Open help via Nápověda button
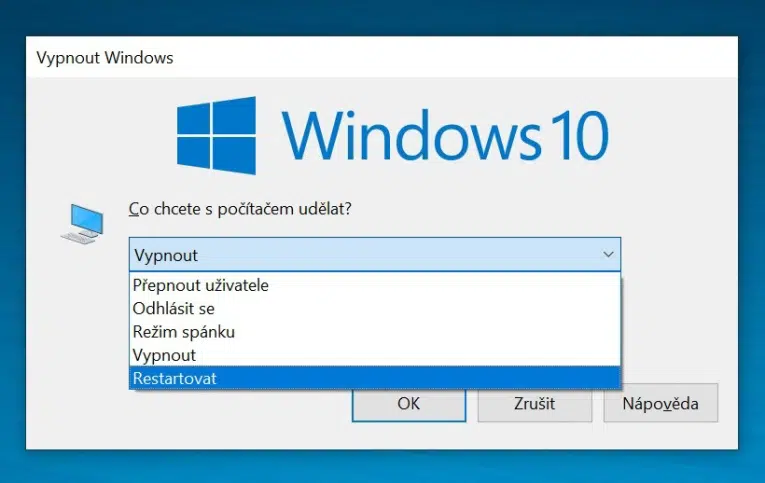Screen dimensions: 765x483 [661, 403]
